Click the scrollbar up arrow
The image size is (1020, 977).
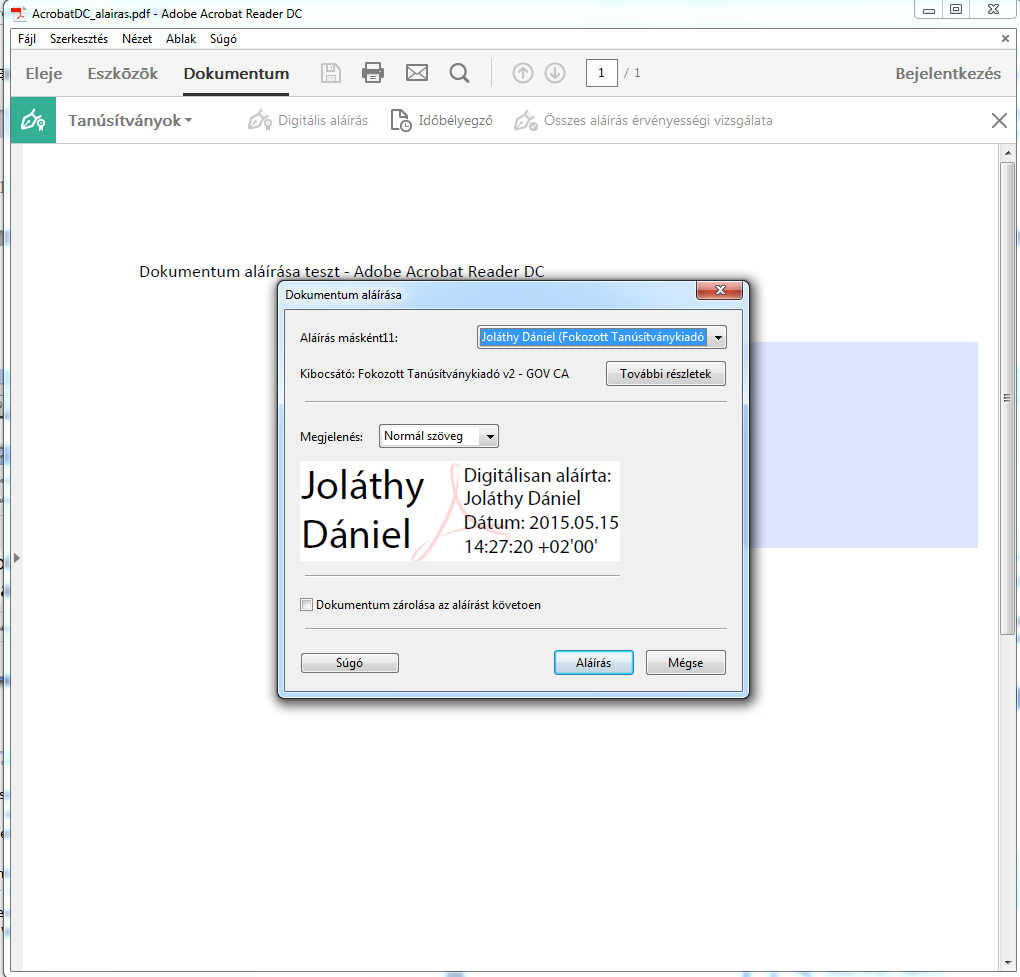[1008, 153]
